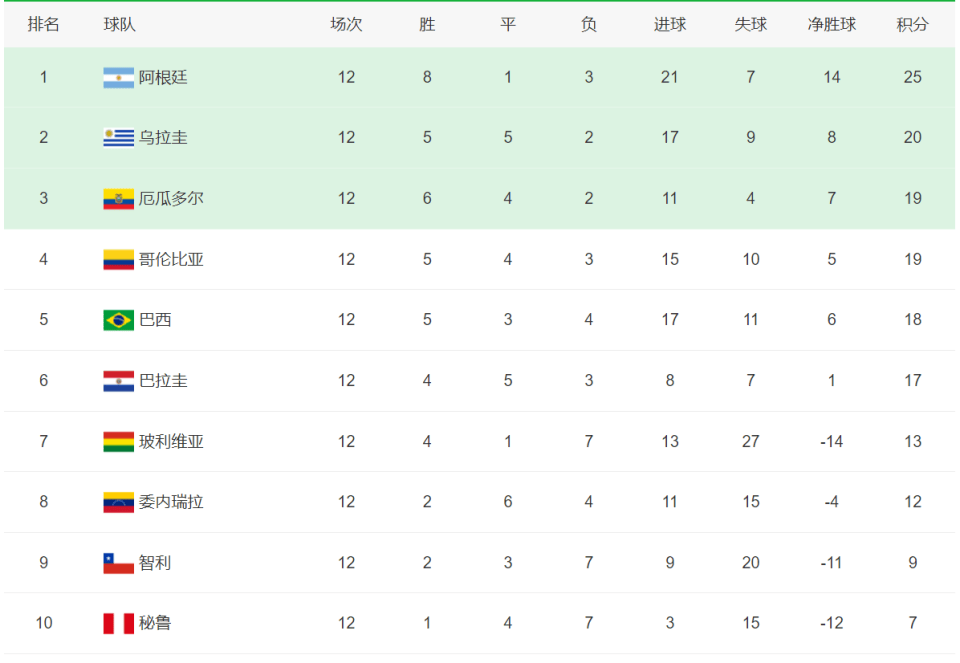
Task: Click the Argentina flag icon
Action: click(x=118, y=78)
